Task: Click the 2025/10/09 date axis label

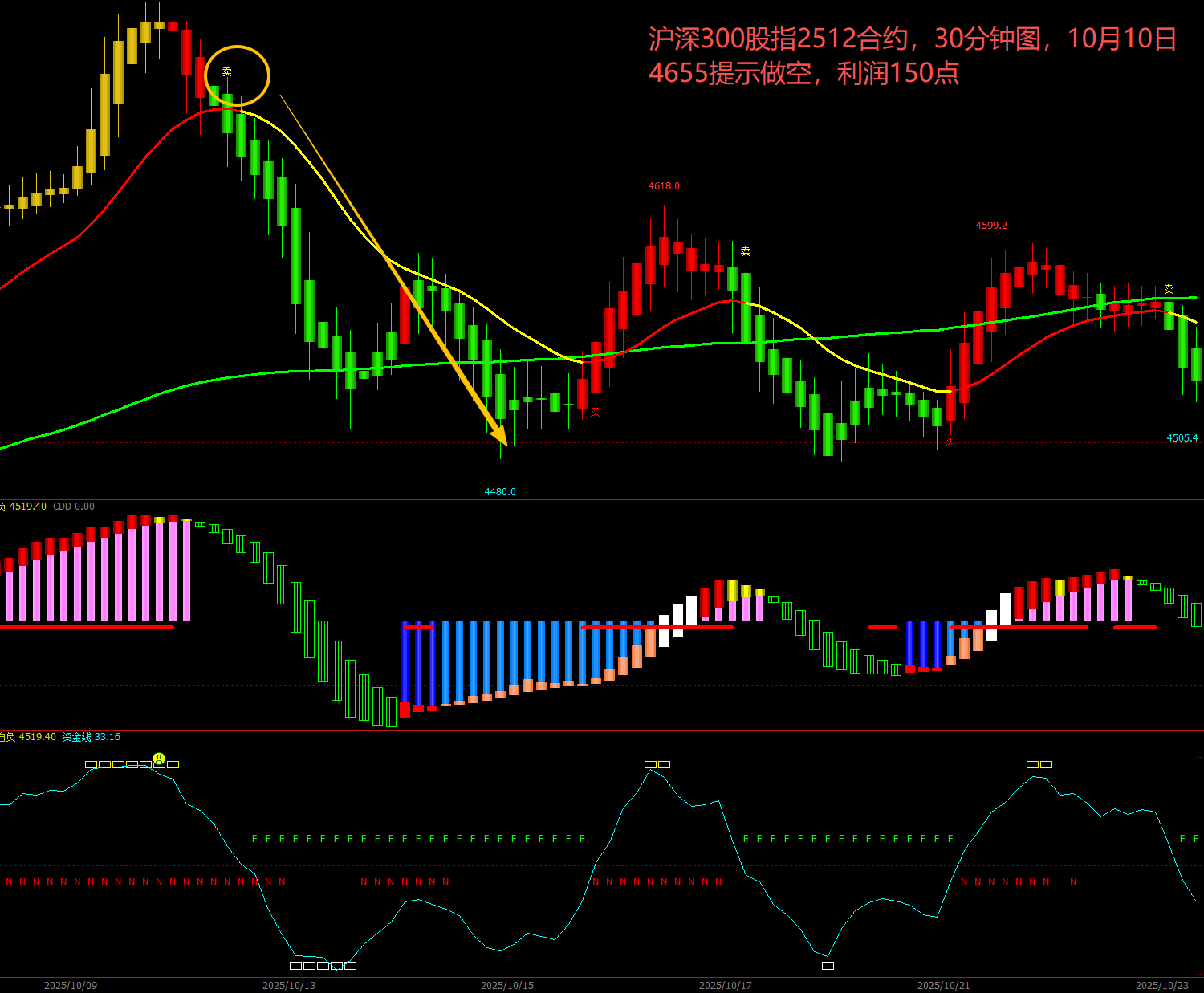Action: point(71,985)
